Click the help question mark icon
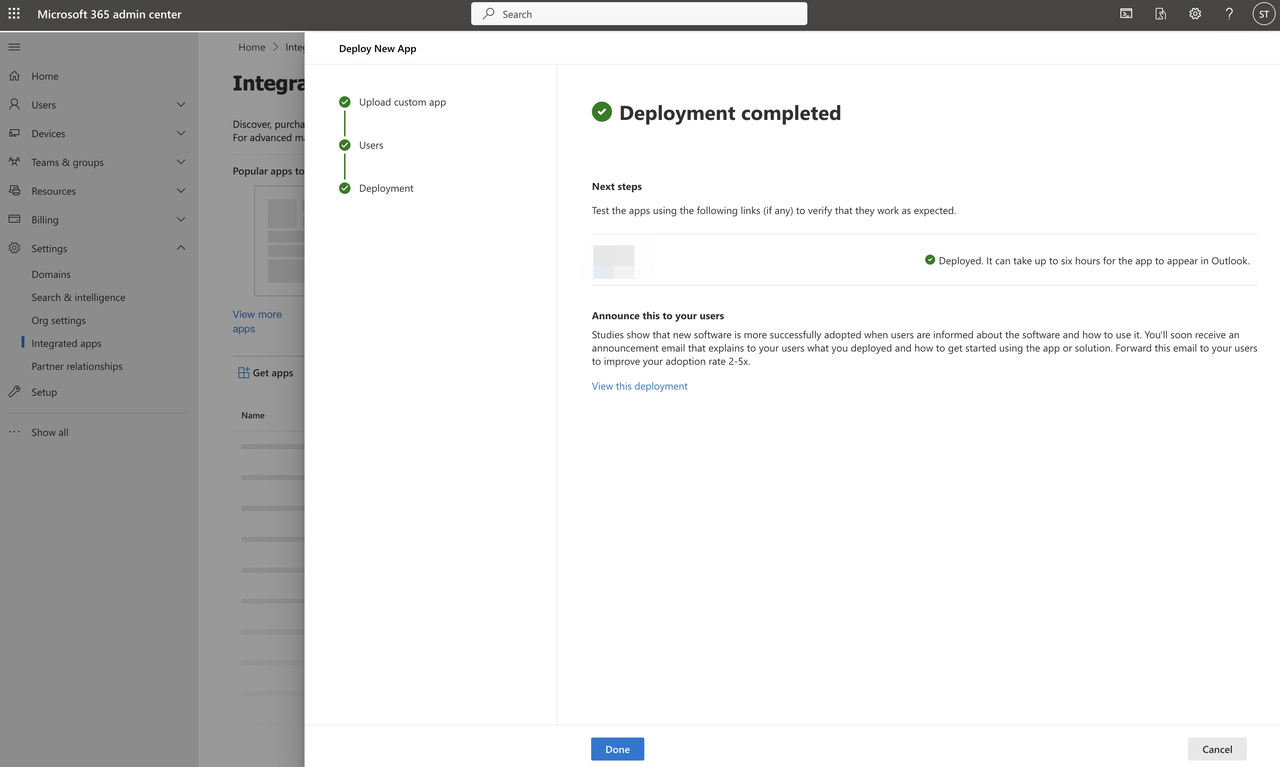Image resolution: width=1280 pixels, height=767 pixels. coord(1229,14)
